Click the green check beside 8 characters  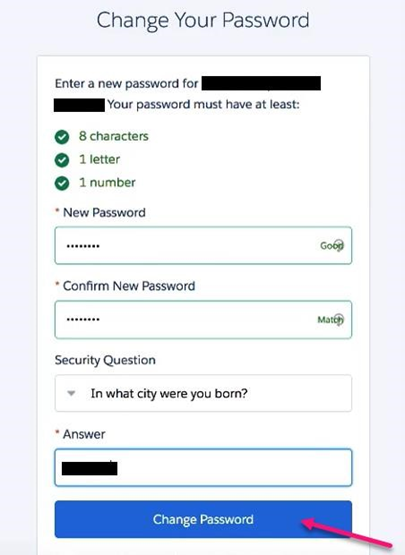(x=62, y=137)
